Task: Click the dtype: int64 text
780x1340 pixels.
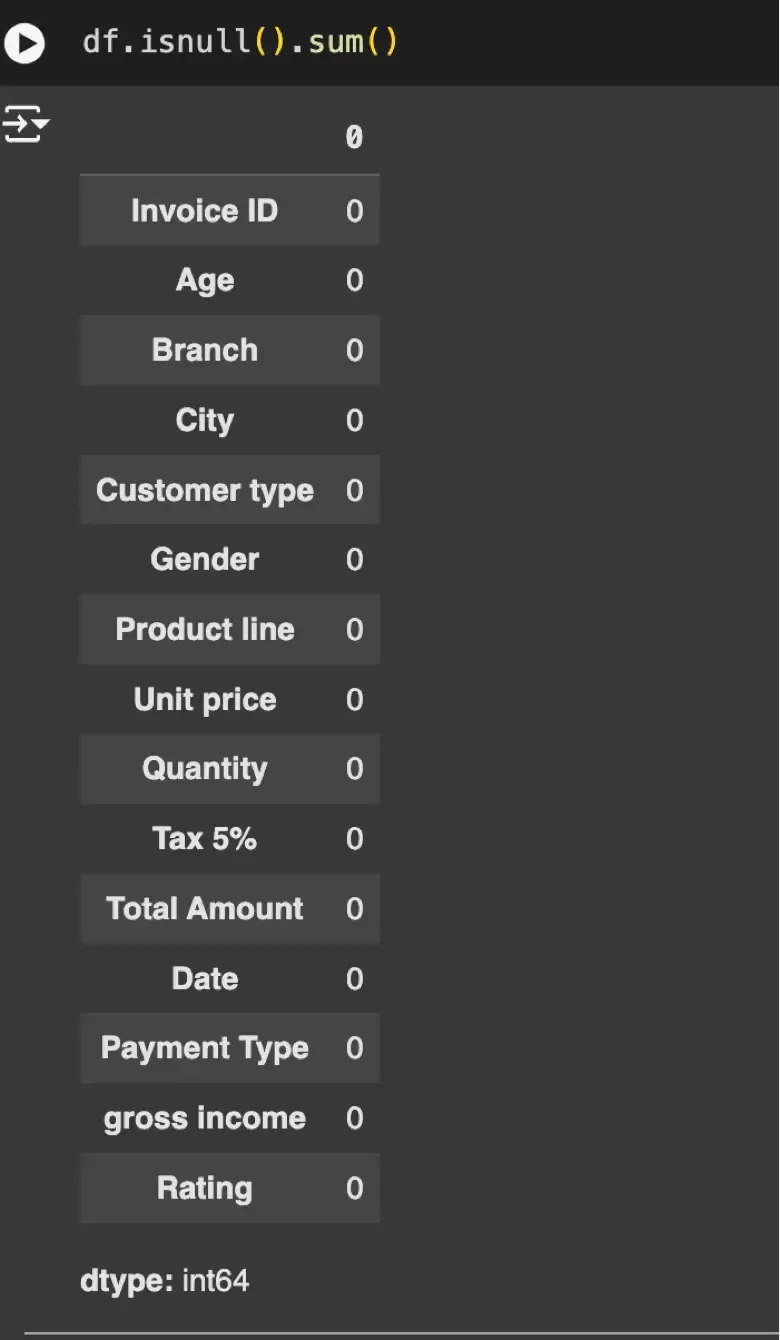Action: coord(165,1281)
